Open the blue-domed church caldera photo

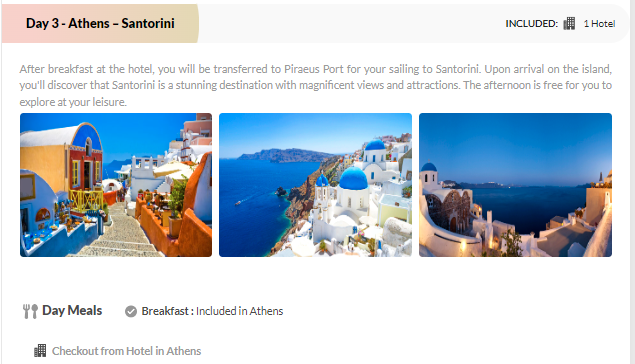point(315,185)
